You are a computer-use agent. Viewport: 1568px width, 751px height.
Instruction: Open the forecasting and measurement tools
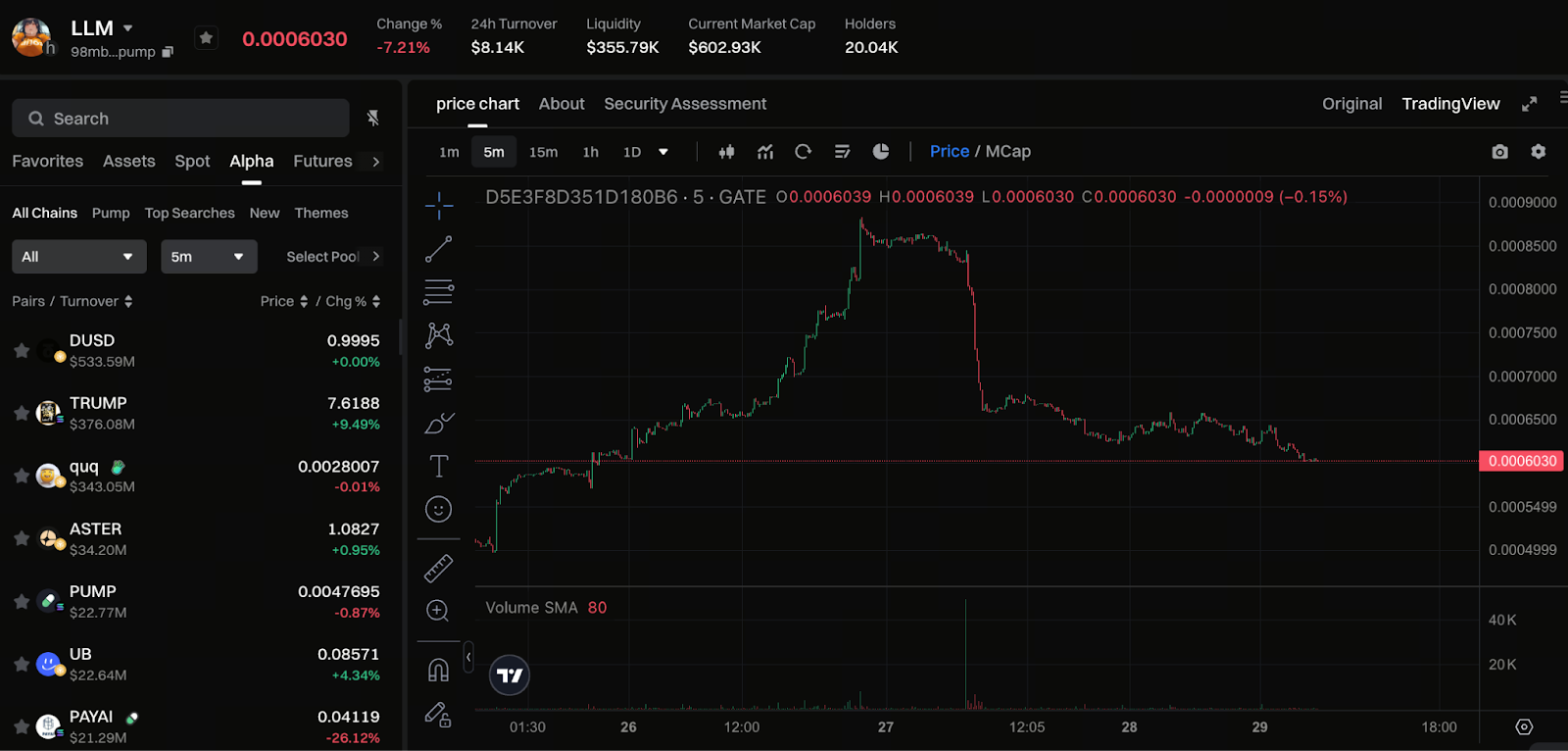[438, 378]
